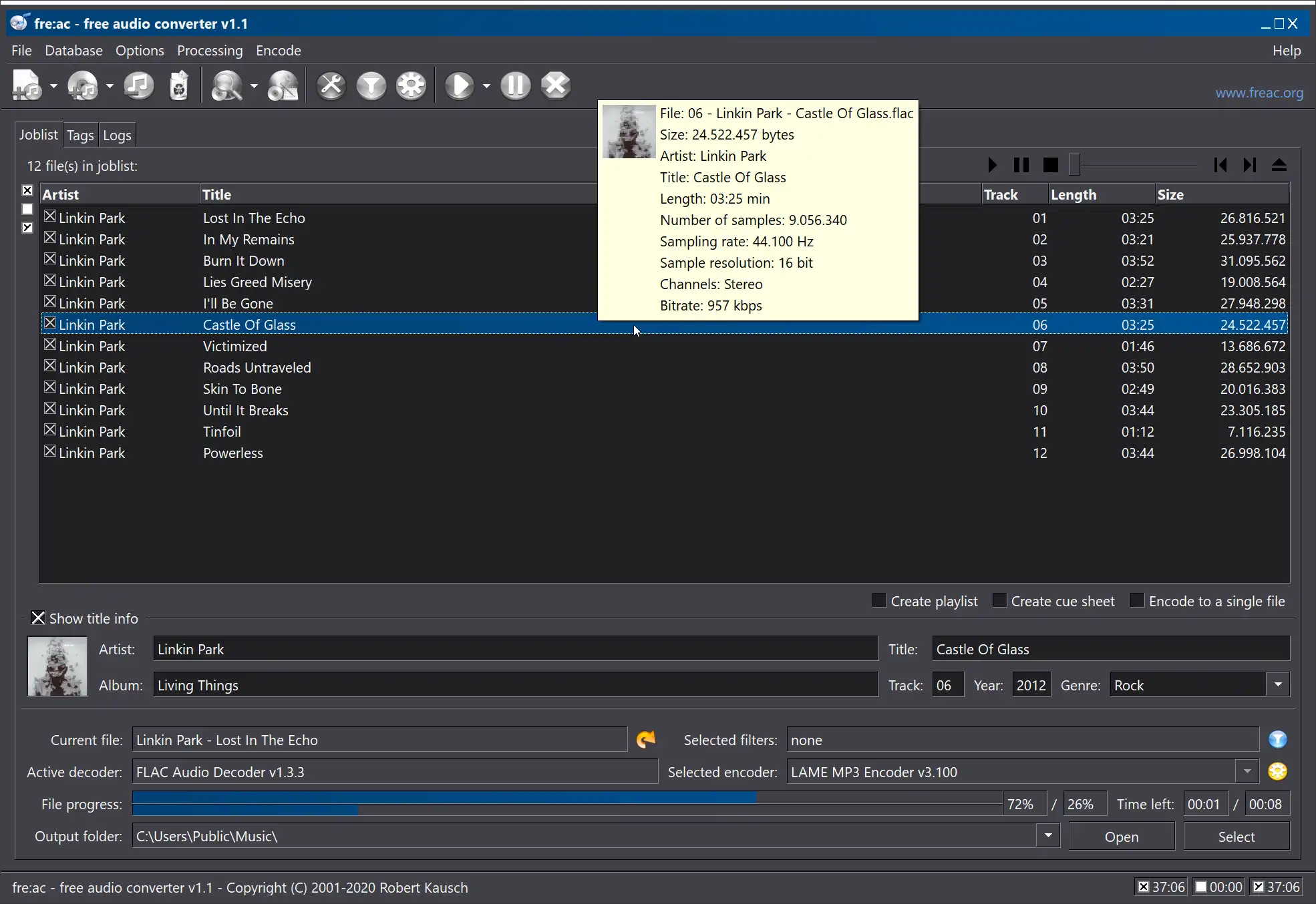Click the skip to end track button
The image size is (1316, 904).
(1249, 165)
